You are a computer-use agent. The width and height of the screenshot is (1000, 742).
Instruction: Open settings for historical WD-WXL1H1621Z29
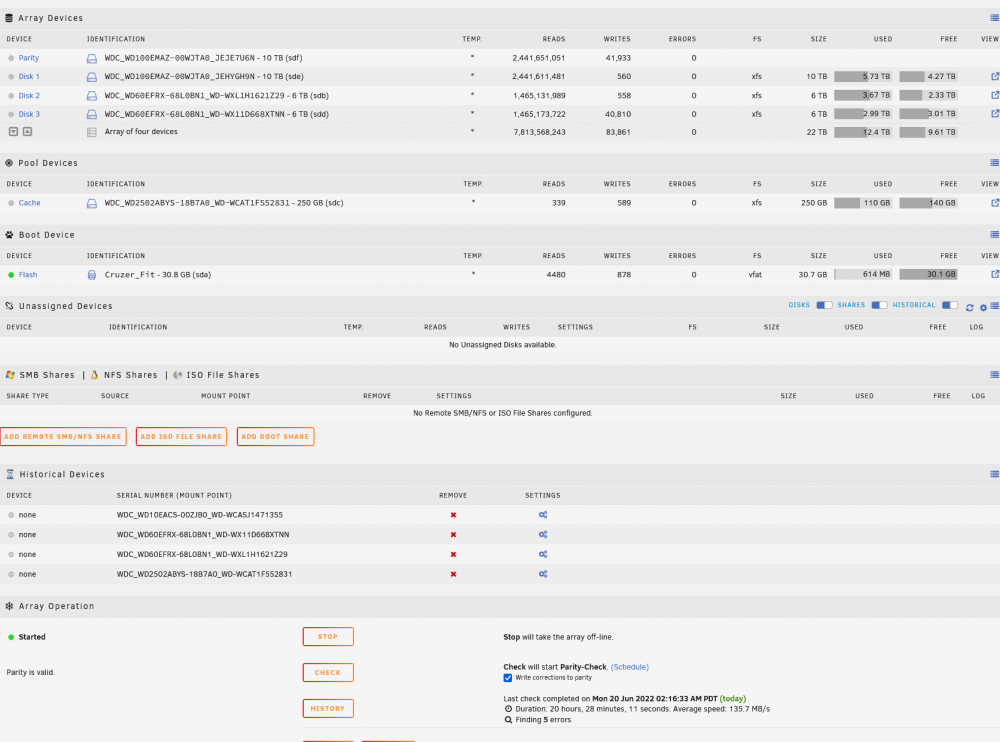click(543, 554)
